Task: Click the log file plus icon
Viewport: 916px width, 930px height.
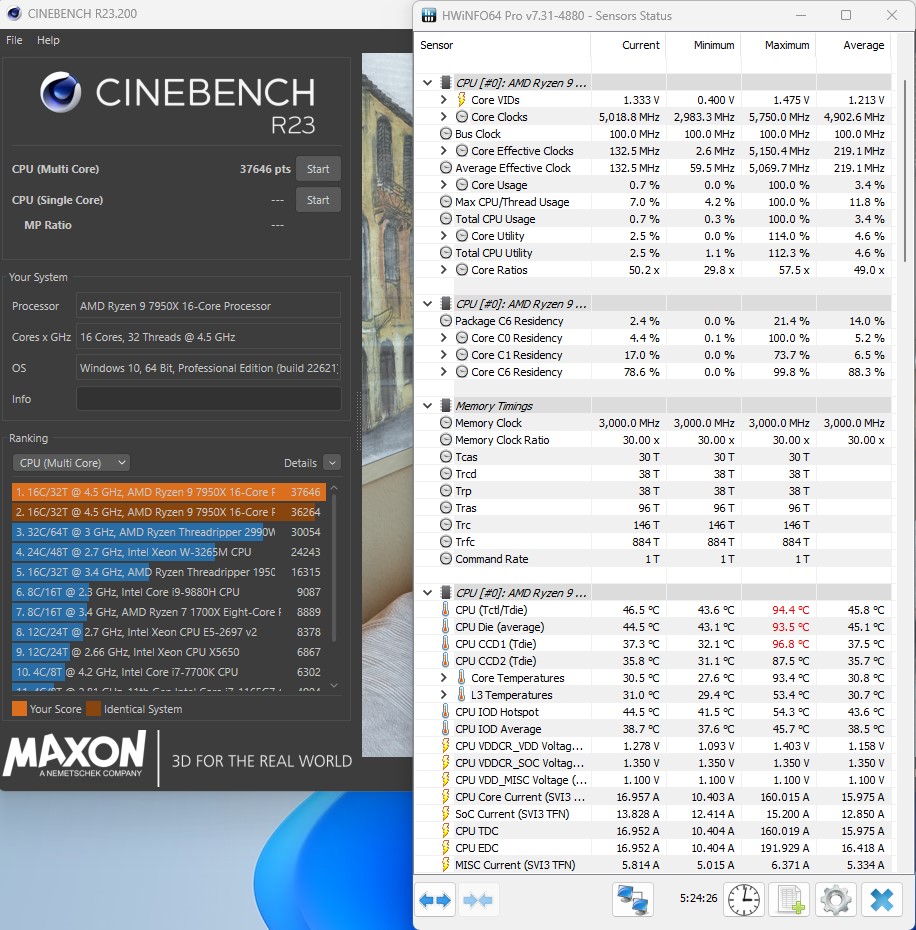Action: (791, 900)
